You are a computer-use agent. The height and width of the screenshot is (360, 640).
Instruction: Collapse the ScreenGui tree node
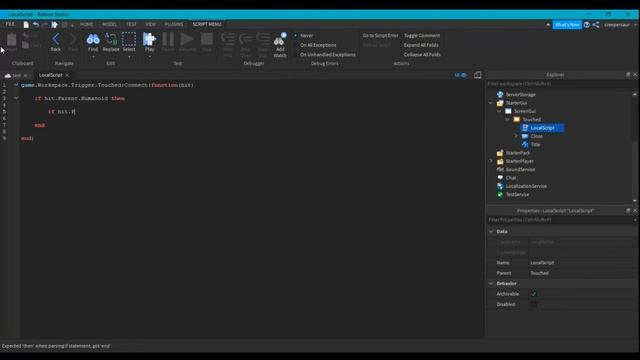click(499, 111)
